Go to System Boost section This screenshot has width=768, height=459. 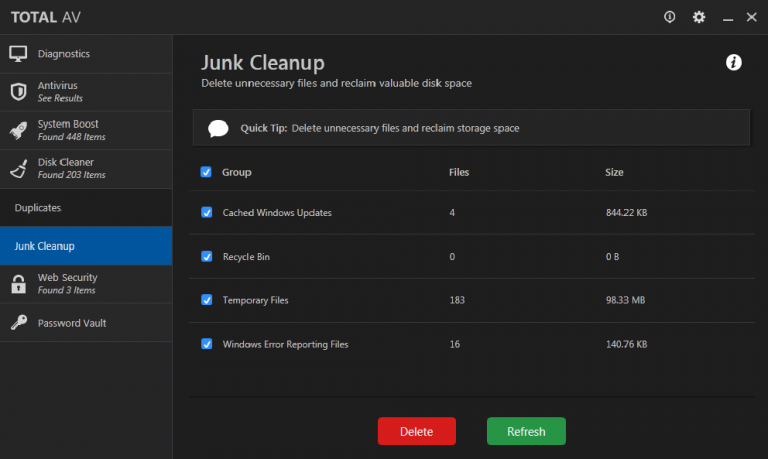pyautogui.click(x=86, y=130)
